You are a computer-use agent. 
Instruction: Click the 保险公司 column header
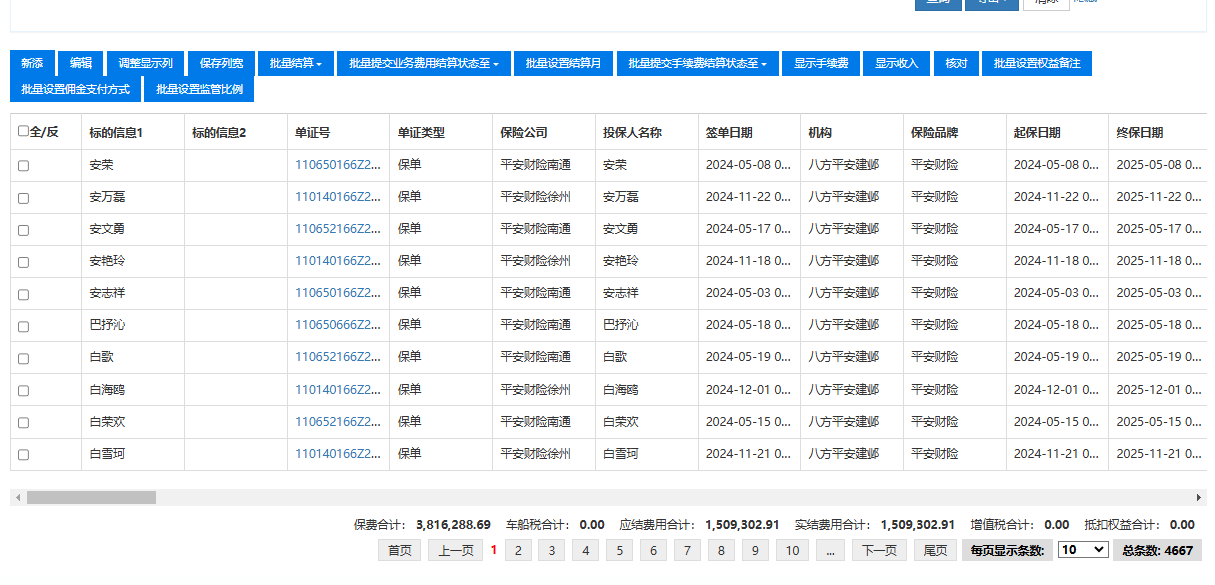[x=524, y=132]
